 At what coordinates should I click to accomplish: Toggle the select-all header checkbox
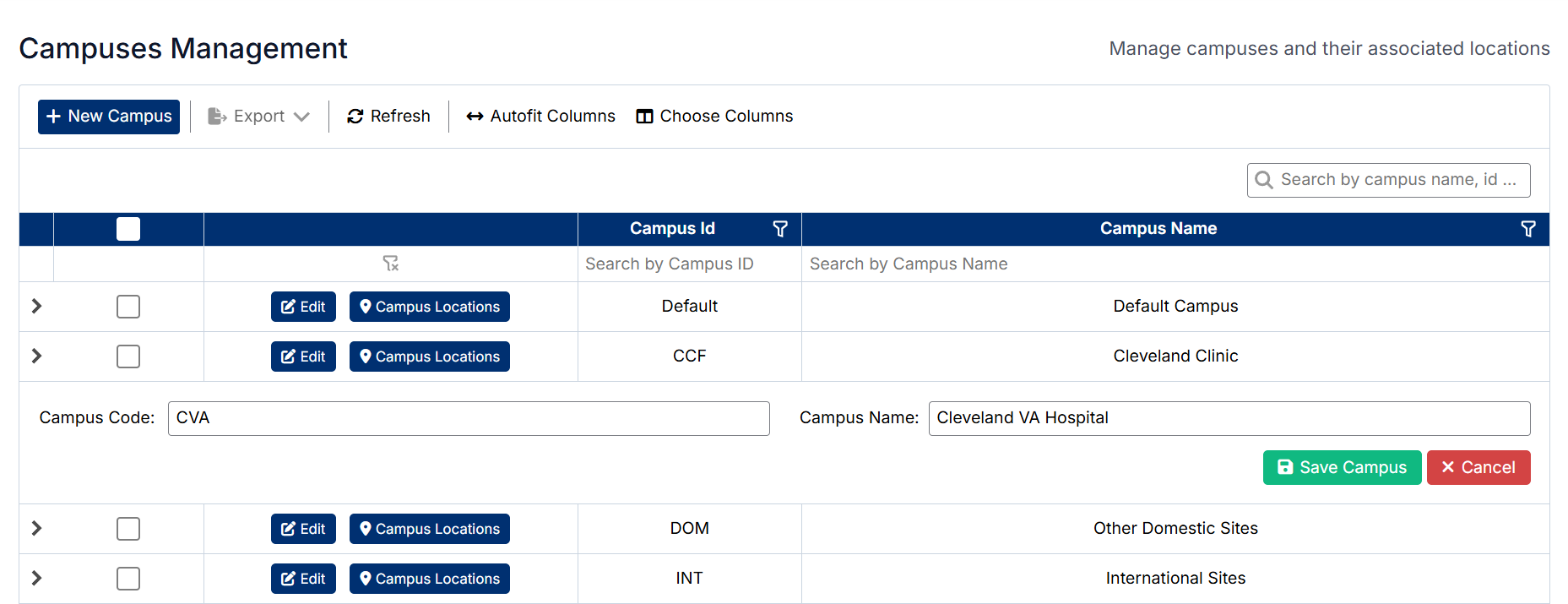point(128,229)
